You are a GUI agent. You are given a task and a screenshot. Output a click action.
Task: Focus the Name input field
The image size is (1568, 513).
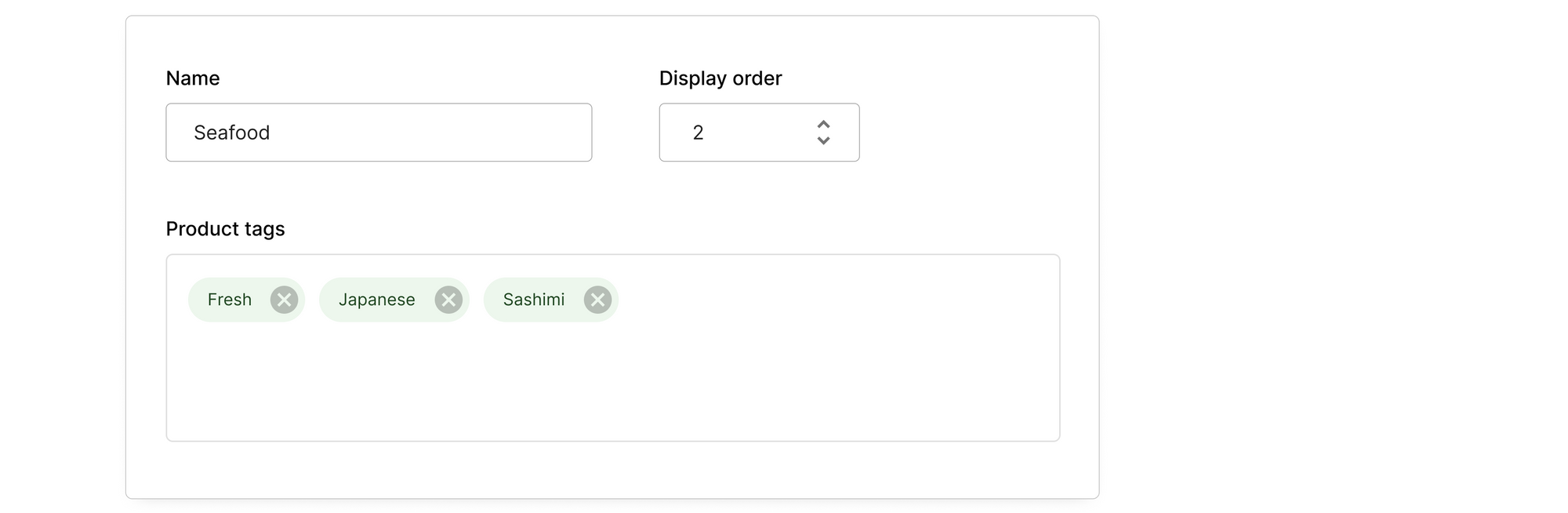tap(379, 133)
